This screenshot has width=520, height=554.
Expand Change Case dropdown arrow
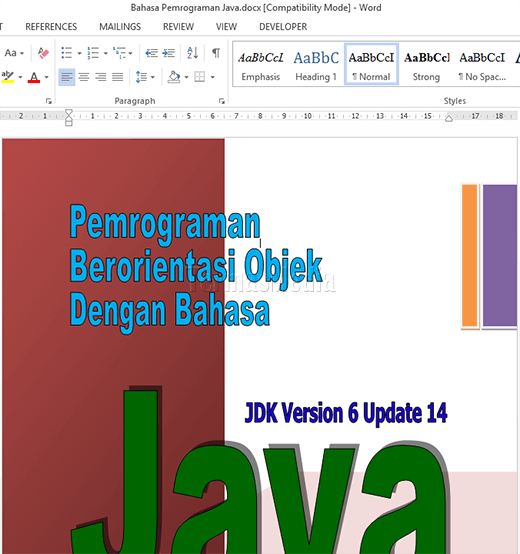click(22, 53)
